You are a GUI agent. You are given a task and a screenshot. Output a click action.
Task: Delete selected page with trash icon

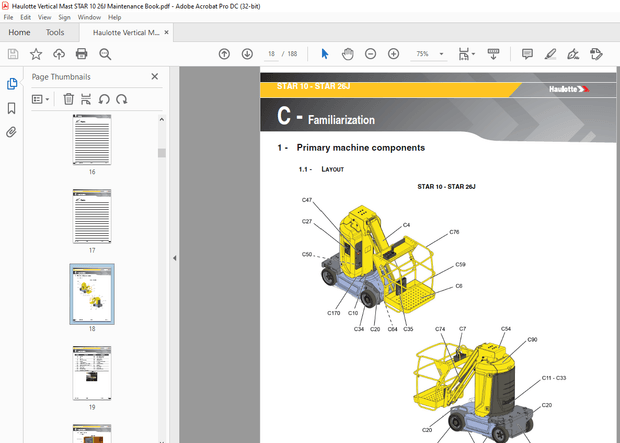[x=68, y=99]
